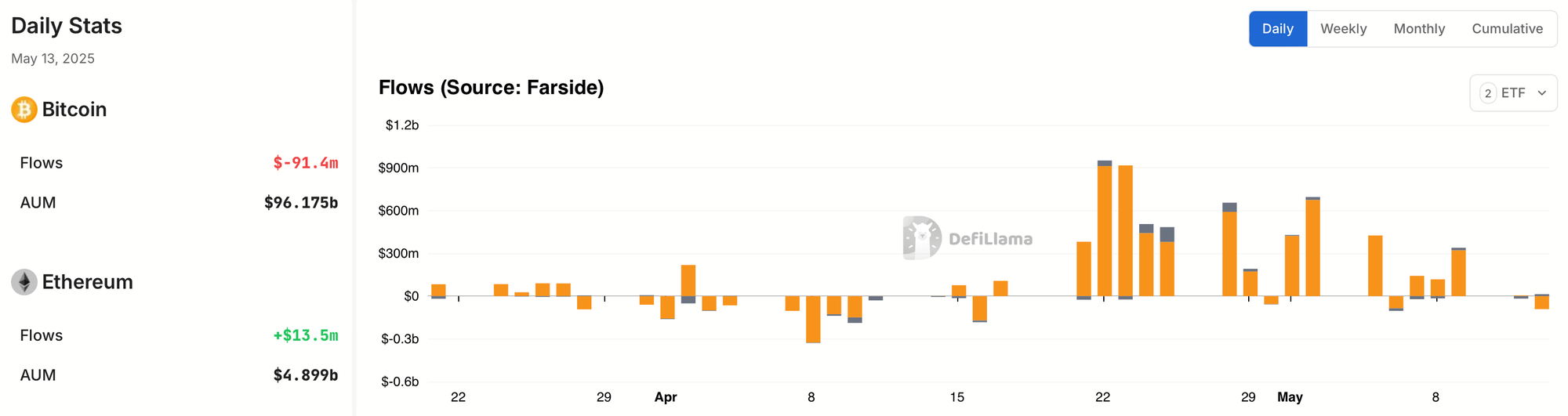Click the gray Ethereum diamond icon

24,282
